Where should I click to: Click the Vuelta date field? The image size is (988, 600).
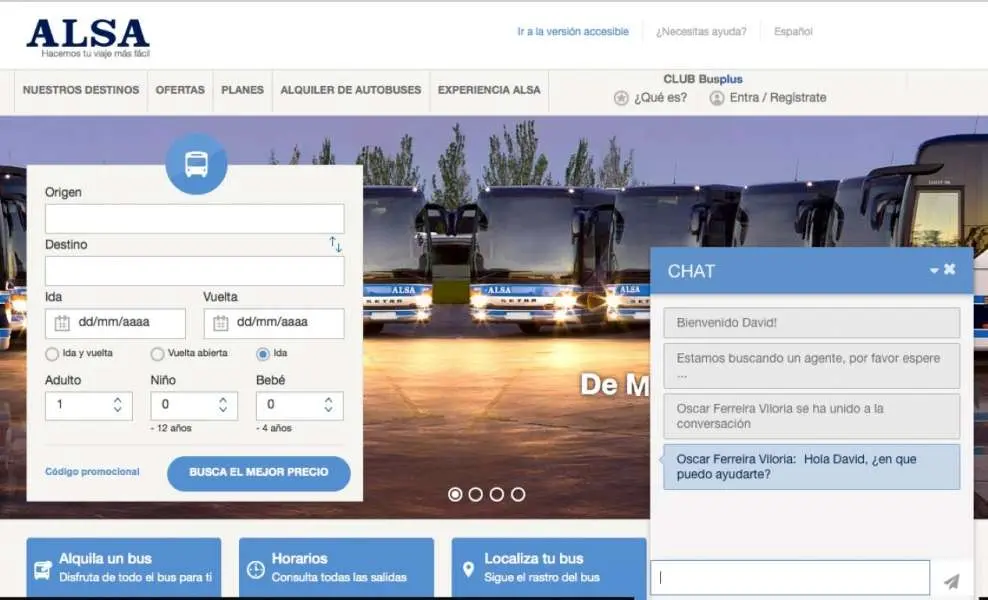[x=274, y=323]
